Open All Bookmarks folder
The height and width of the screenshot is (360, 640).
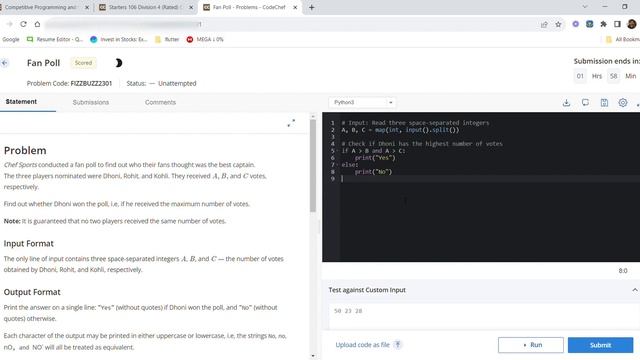[x=623, y=40]
